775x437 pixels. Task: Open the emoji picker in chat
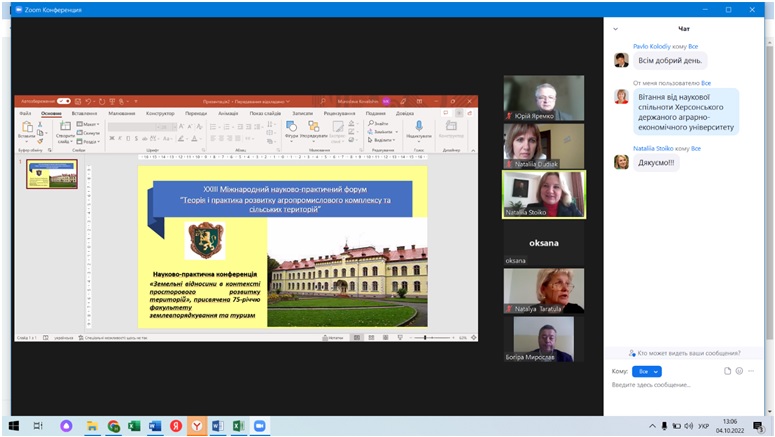point(741,371)
